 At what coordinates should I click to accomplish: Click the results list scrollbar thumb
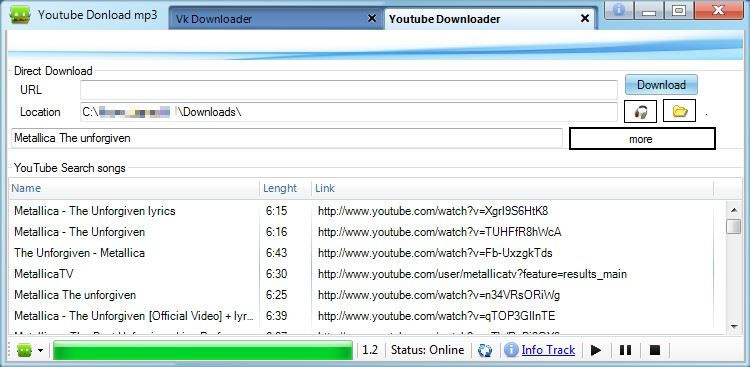733,226
